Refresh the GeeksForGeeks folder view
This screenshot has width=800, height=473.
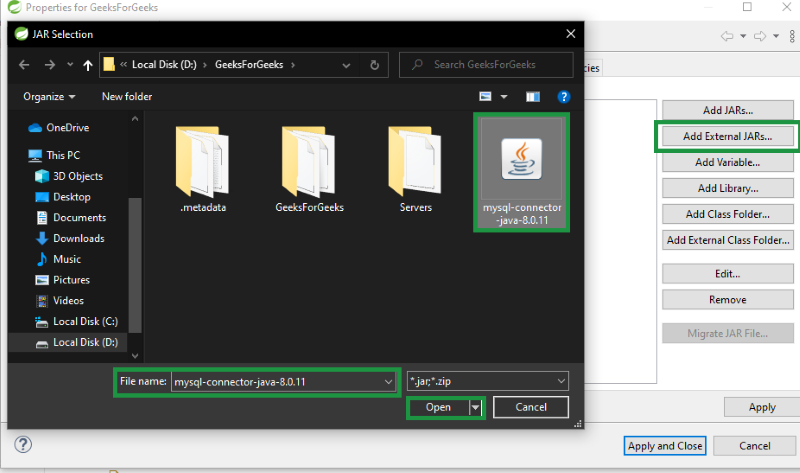tap(374, 65)
